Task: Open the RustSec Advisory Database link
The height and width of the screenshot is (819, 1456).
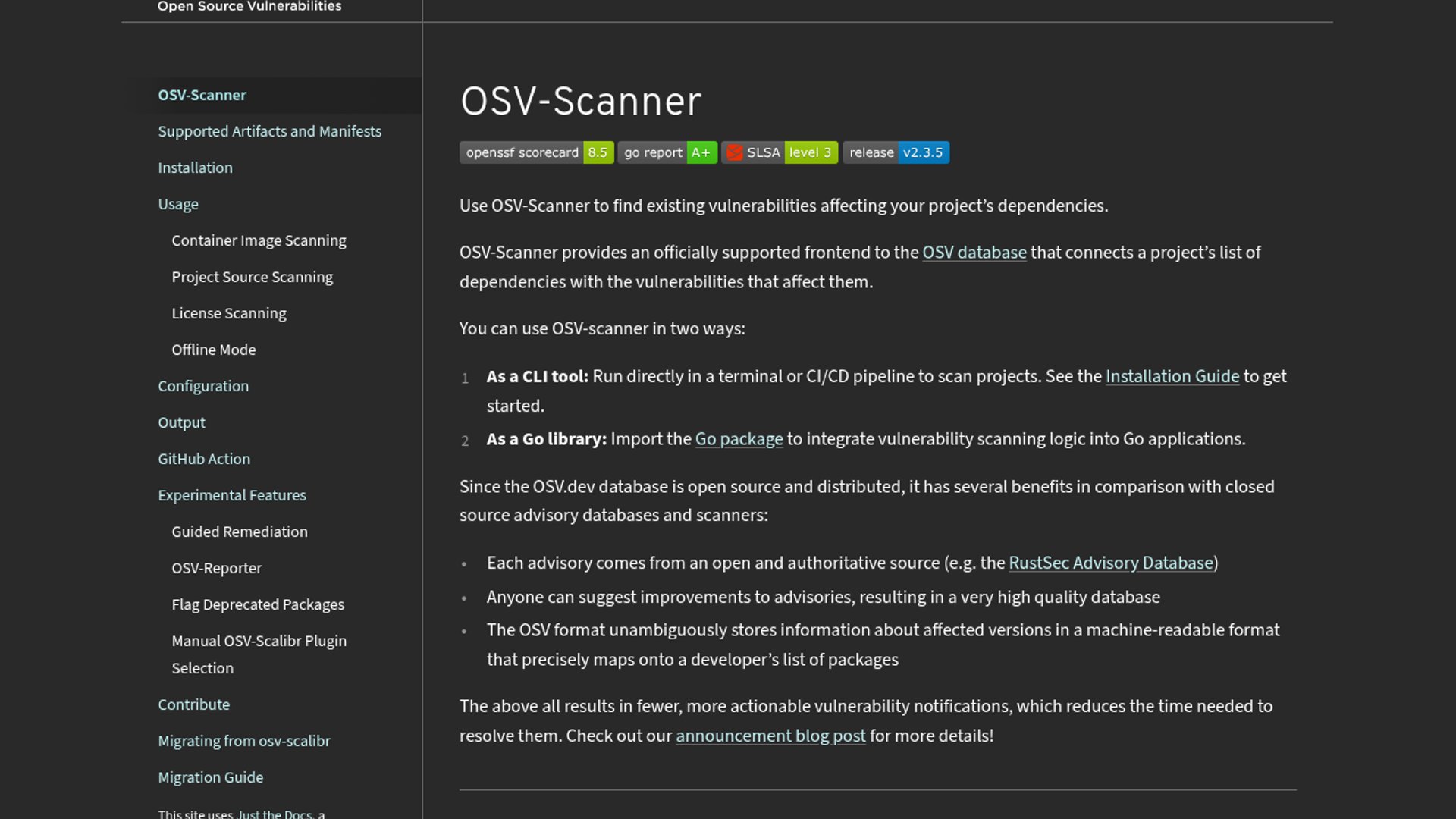Action: click(1110, 563)
